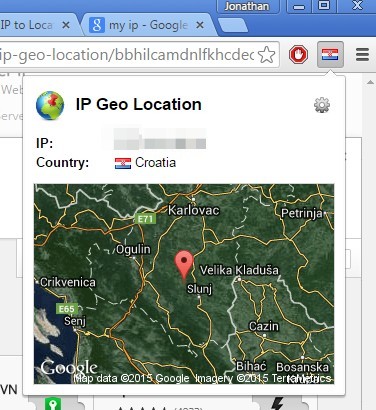Click the page scrollbar up arrow
Viewport: 376px width, 410px height.
370,82
